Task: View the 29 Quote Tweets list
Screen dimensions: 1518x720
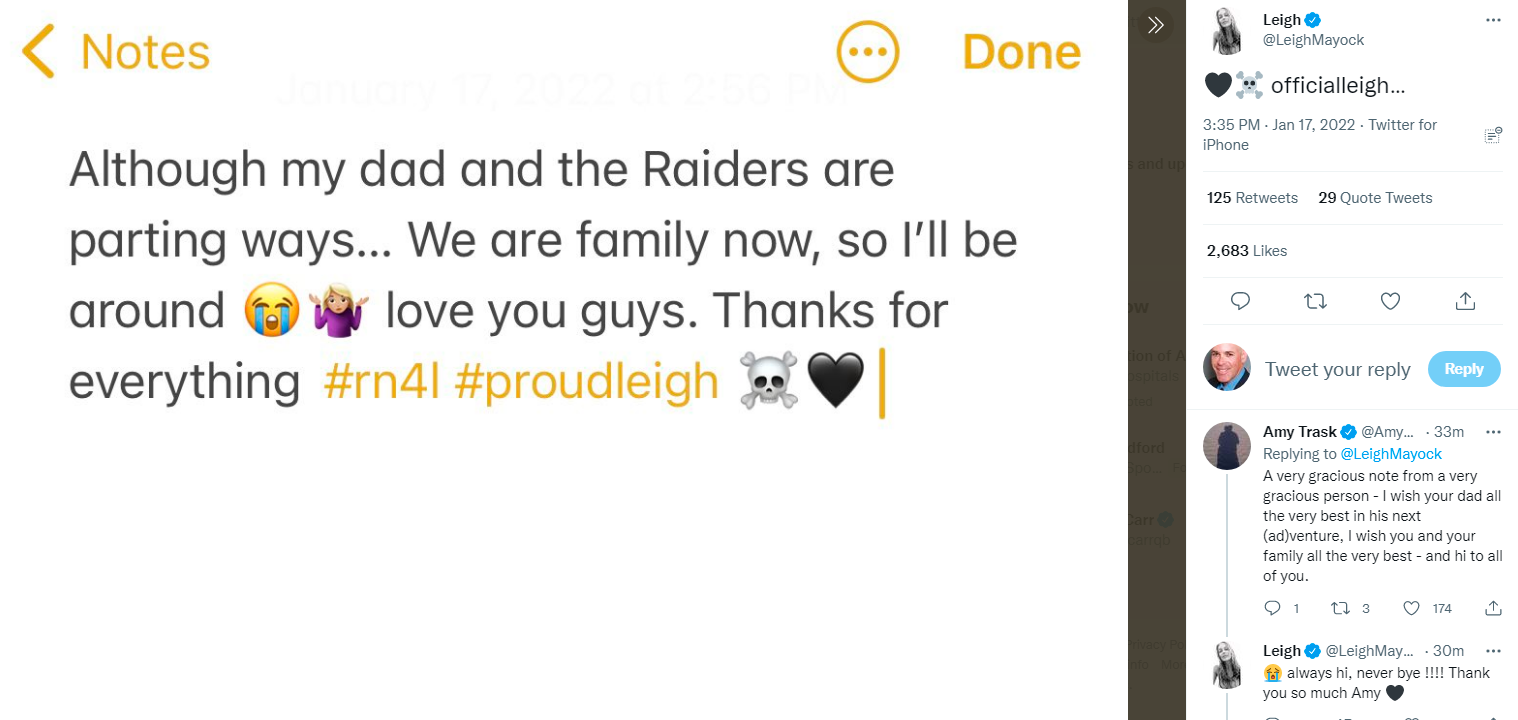Action: point(1375,198)
